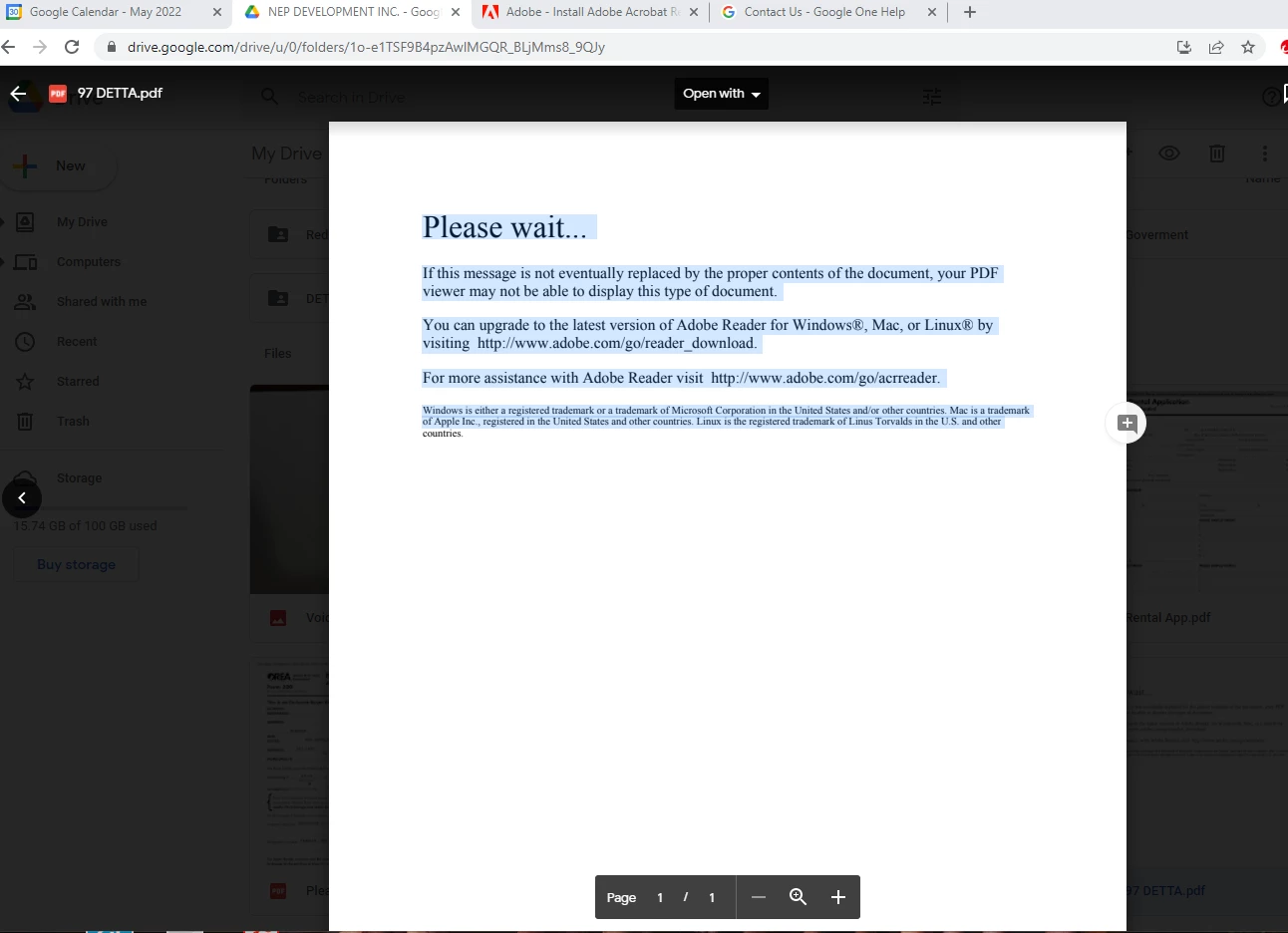Click the 97 DETTA.pdf file title

coord(120,93)
